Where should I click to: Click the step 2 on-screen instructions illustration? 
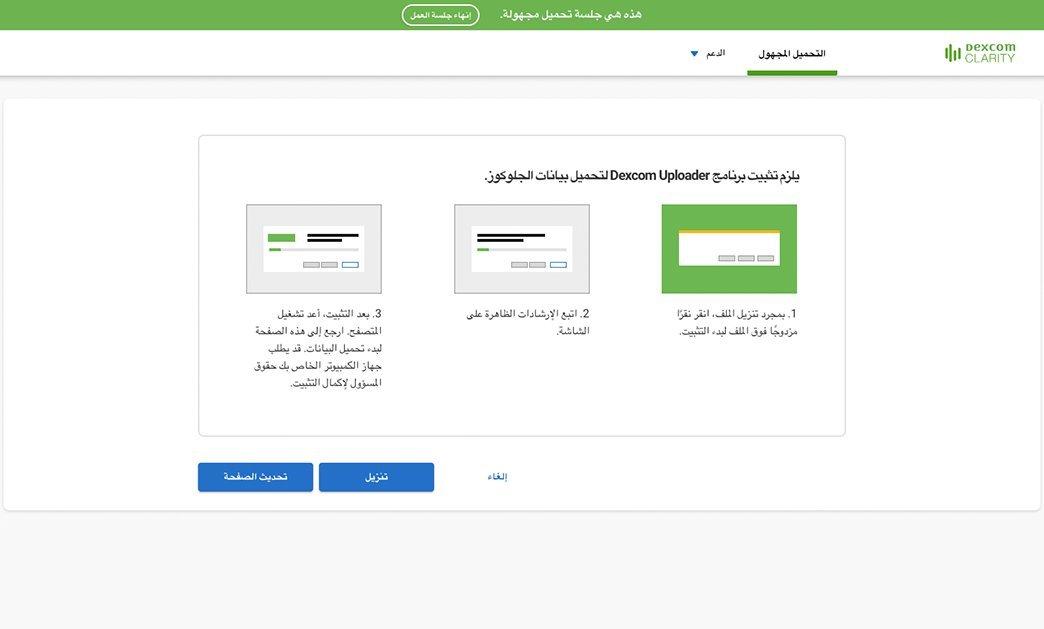521,249
